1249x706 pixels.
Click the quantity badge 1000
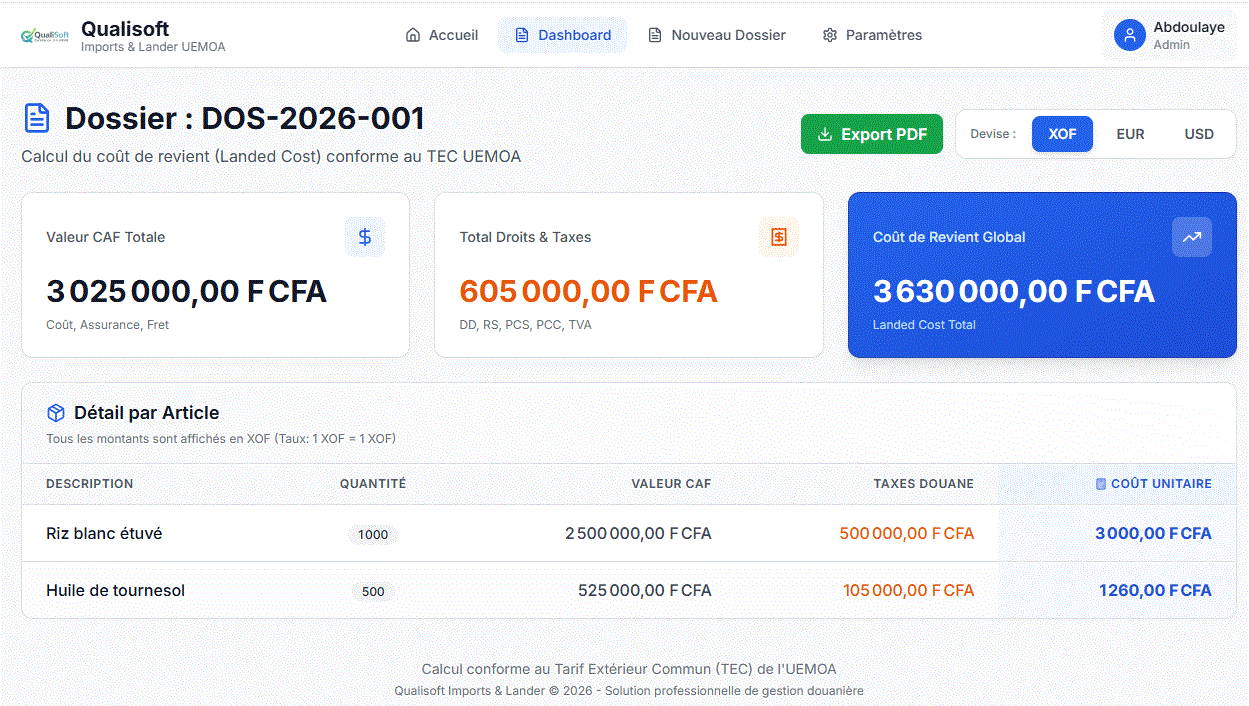373,534
